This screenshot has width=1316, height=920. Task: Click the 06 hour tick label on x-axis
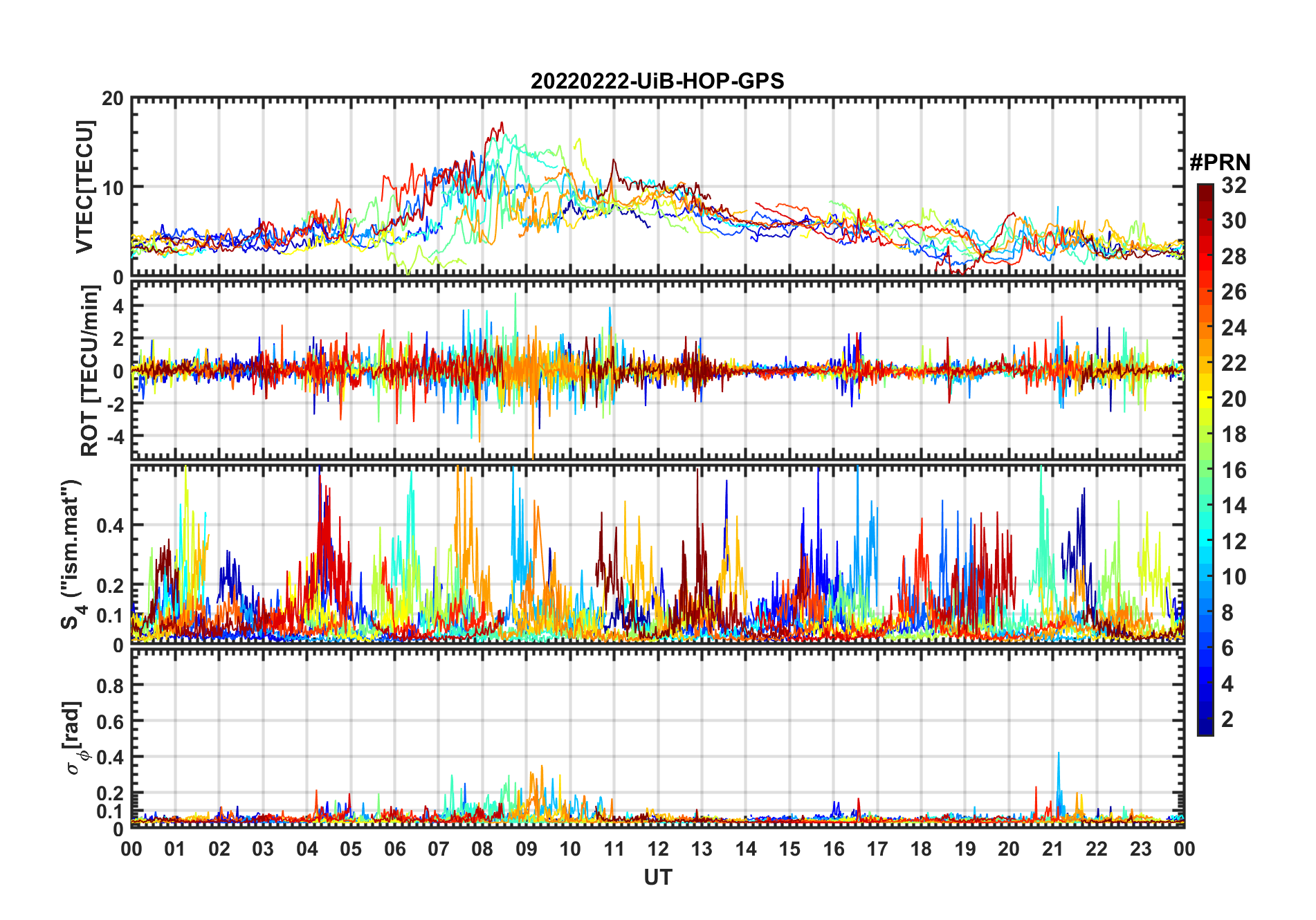[394, 849]
